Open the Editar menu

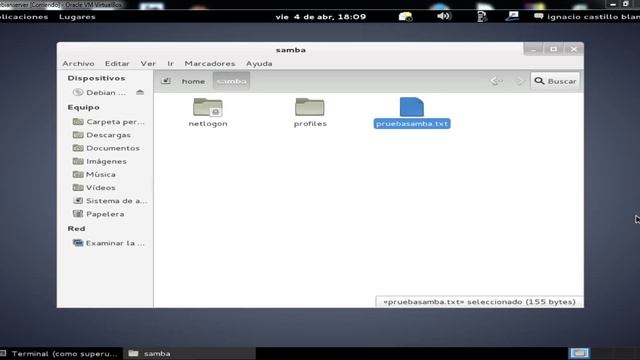coord(117,64)
